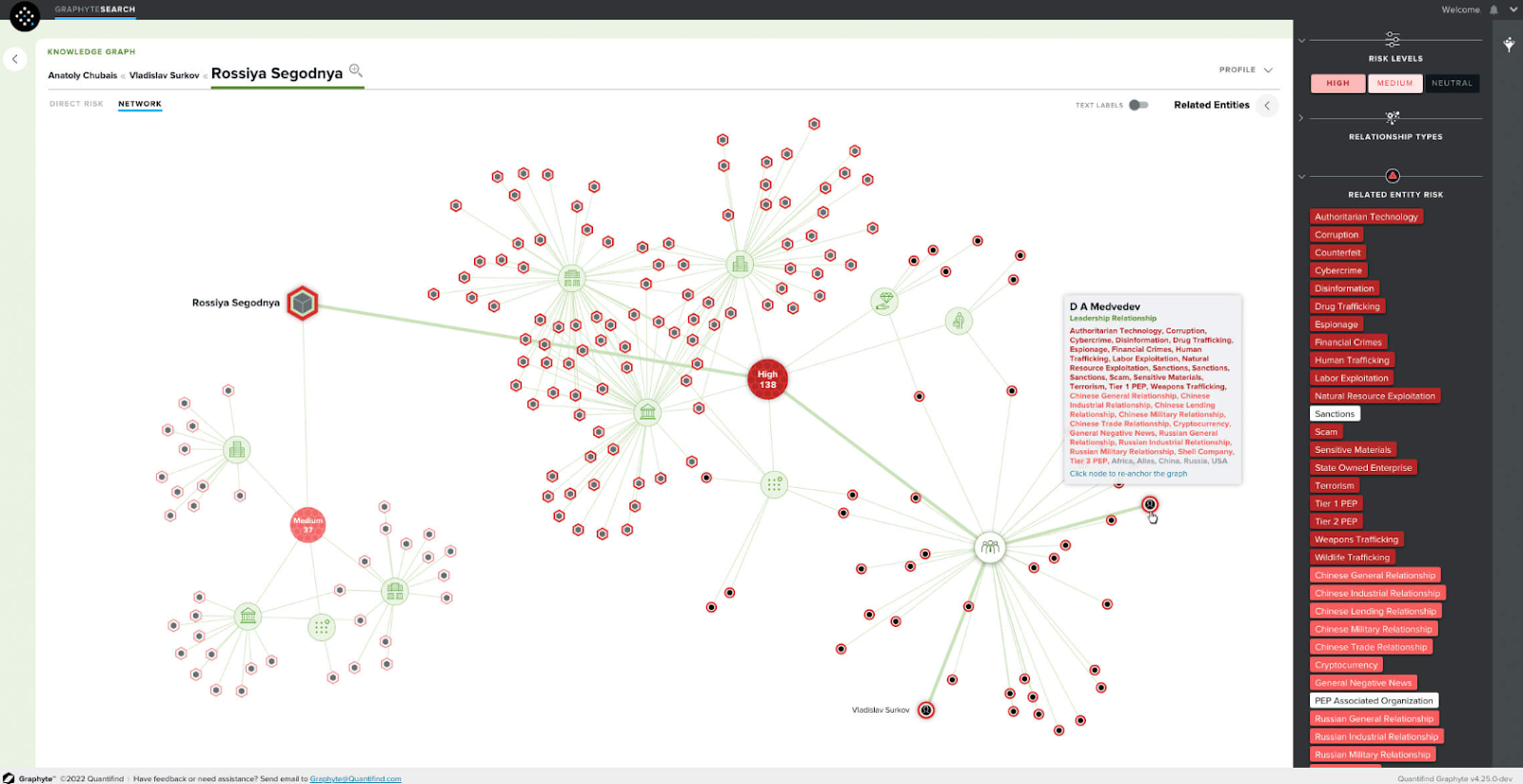Select the Rossiya Segodnya hexagon node
Viewport: 1523px width, 784px height.
click(303, 304)
